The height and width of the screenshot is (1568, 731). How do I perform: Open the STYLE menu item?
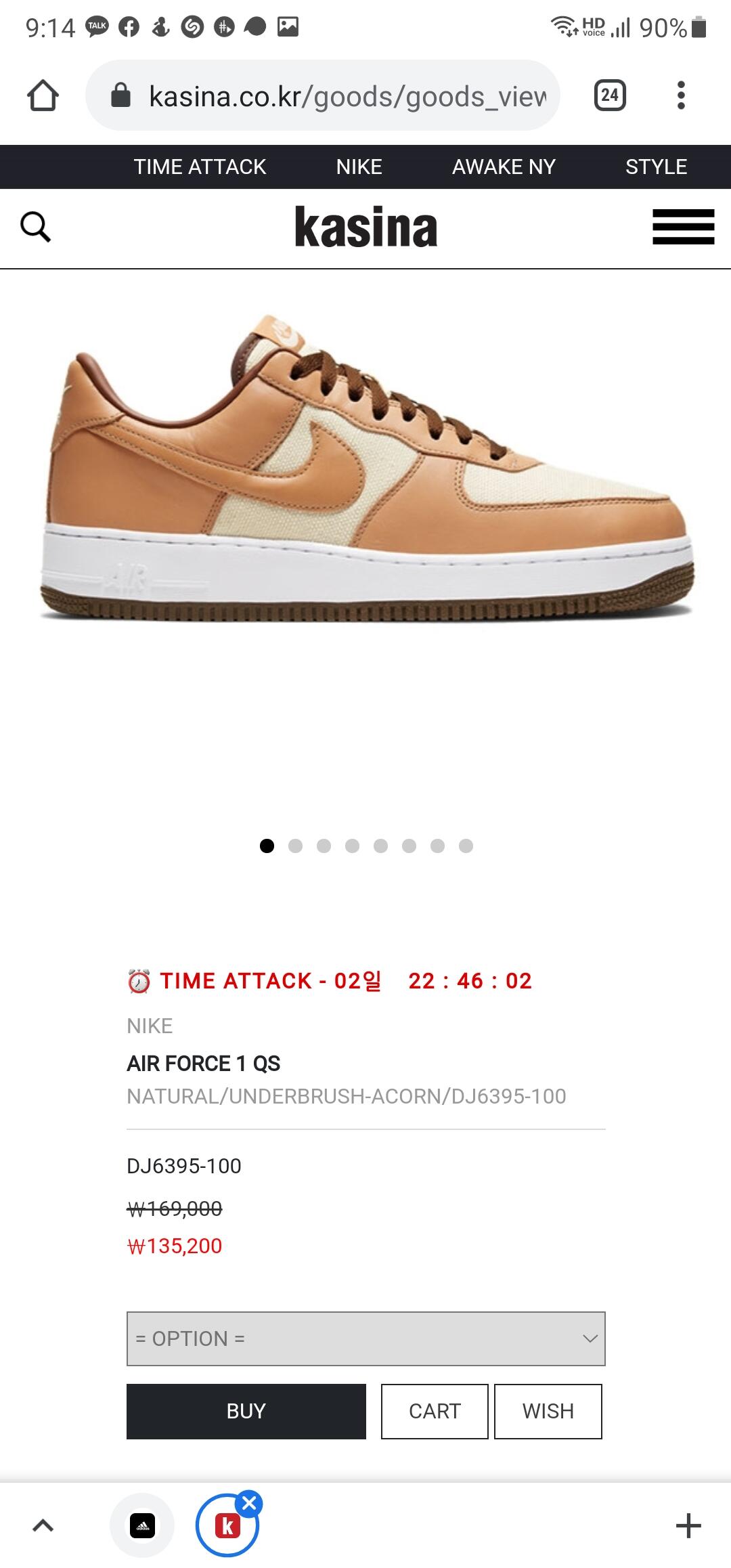[x=656, y=167]
